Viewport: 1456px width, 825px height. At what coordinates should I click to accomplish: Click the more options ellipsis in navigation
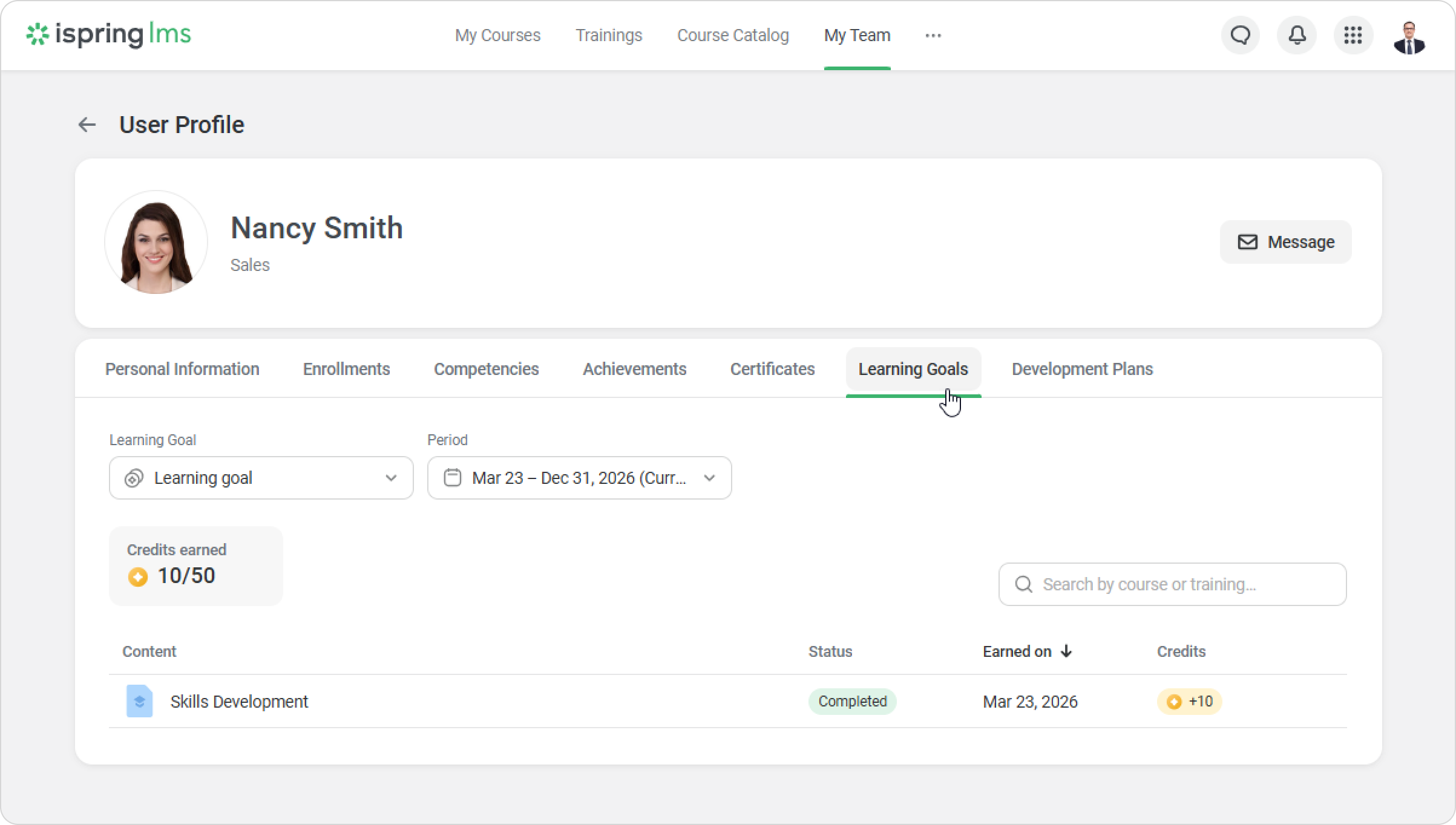933,36
